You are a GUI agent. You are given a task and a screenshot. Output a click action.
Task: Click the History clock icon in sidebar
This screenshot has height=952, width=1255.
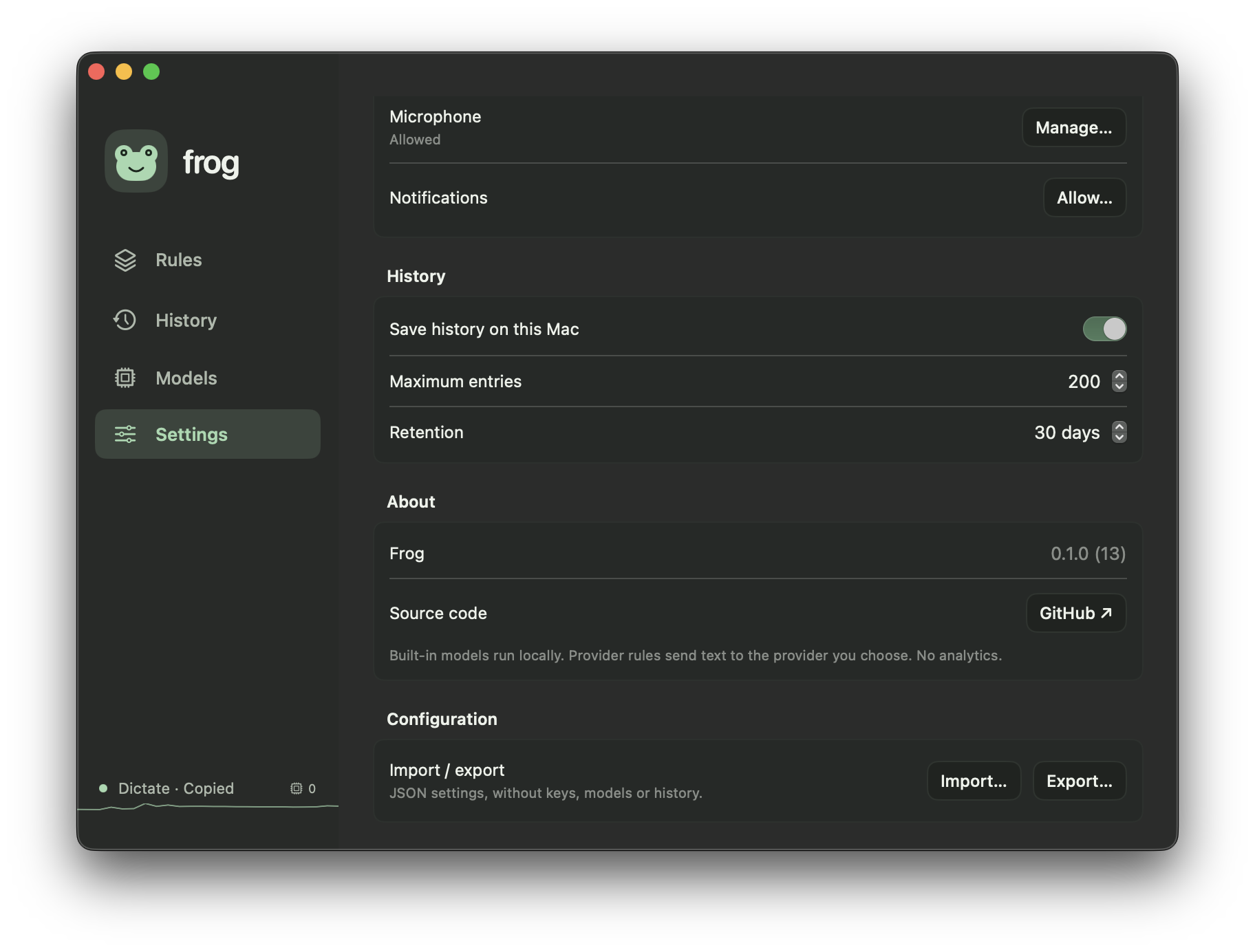pyautogui.click(x=125, y=320)
